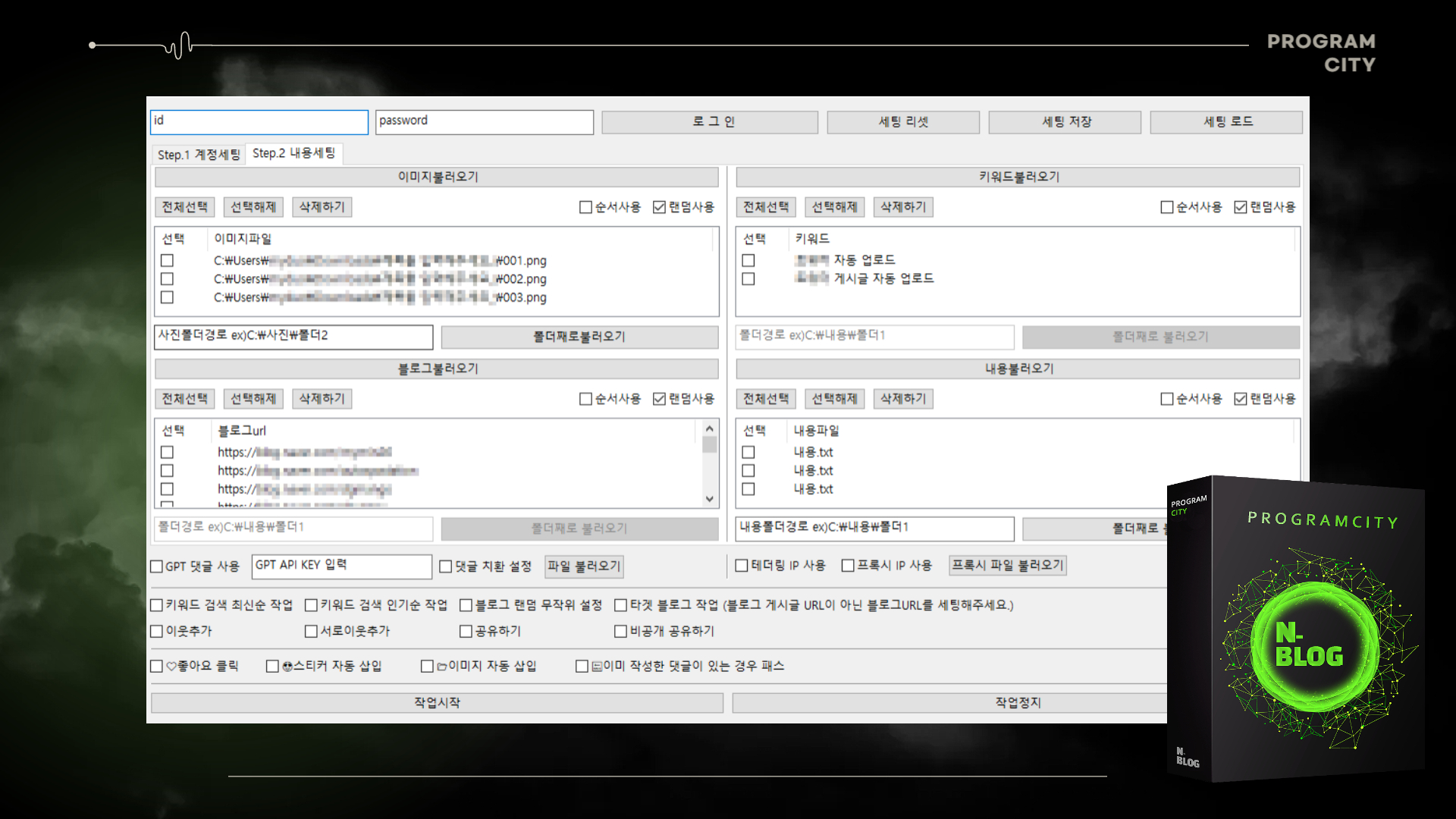Click the 내용불러오기 button
This screenshot has height=819, width=1456.
1018,369
